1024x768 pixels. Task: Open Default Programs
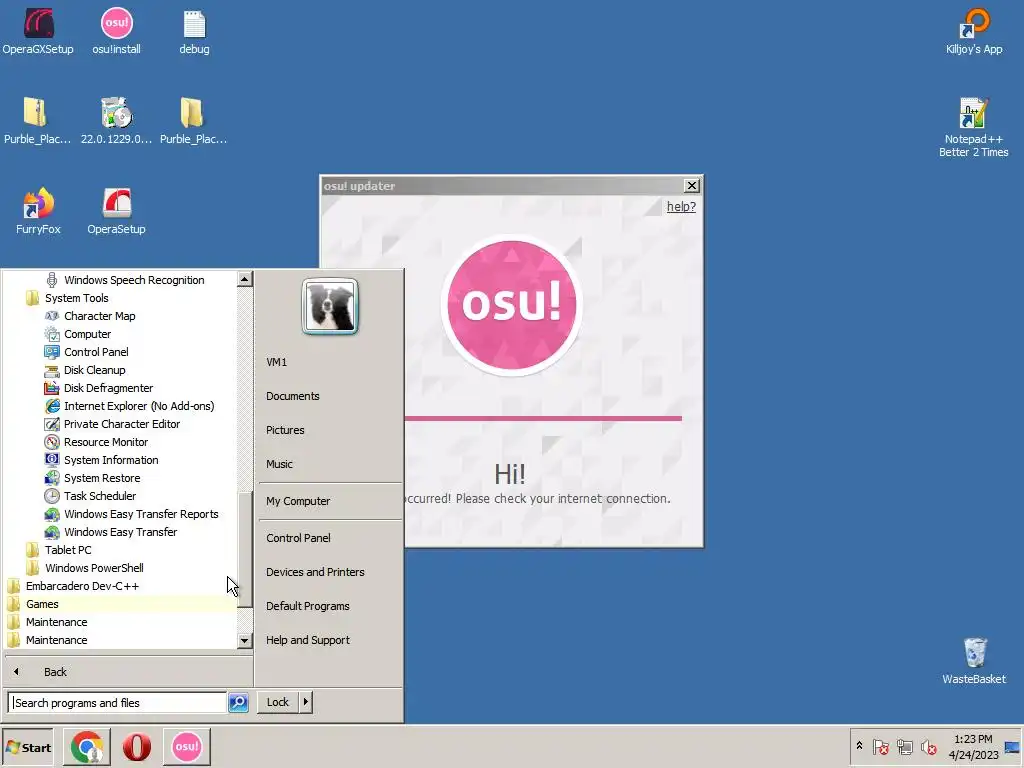308,606
